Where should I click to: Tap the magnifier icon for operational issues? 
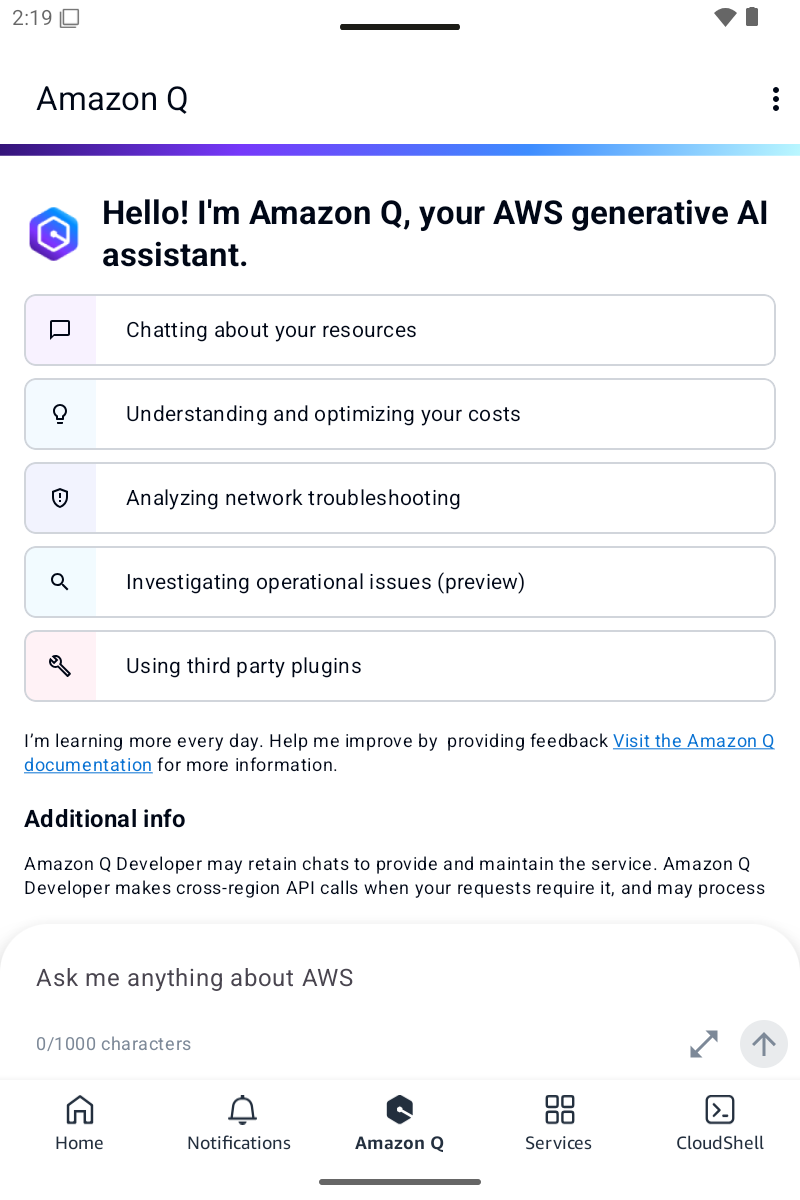[x=60, y=582]
